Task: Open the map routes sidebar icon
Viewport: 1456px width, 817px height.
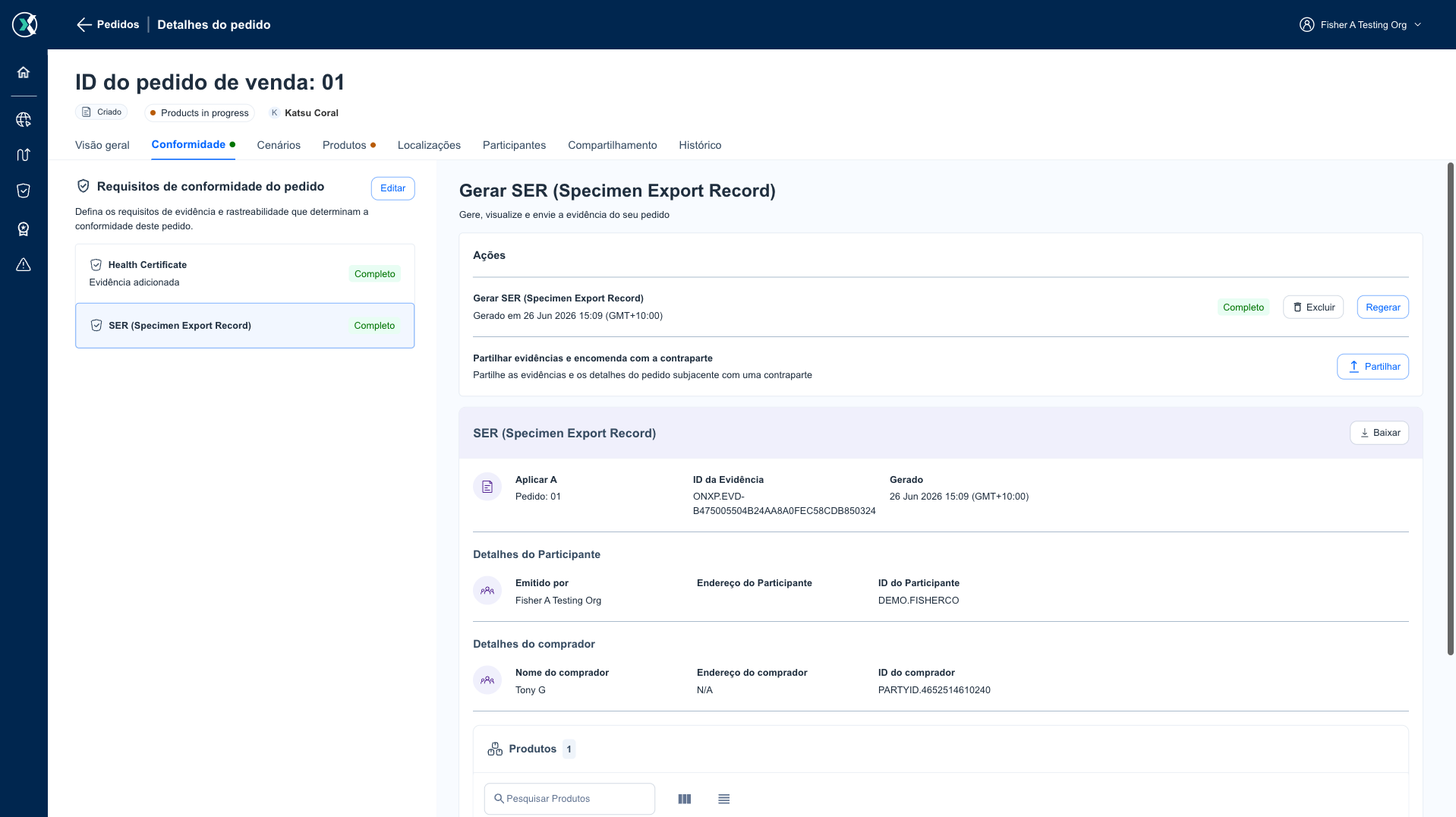Action: pos(24,155)
